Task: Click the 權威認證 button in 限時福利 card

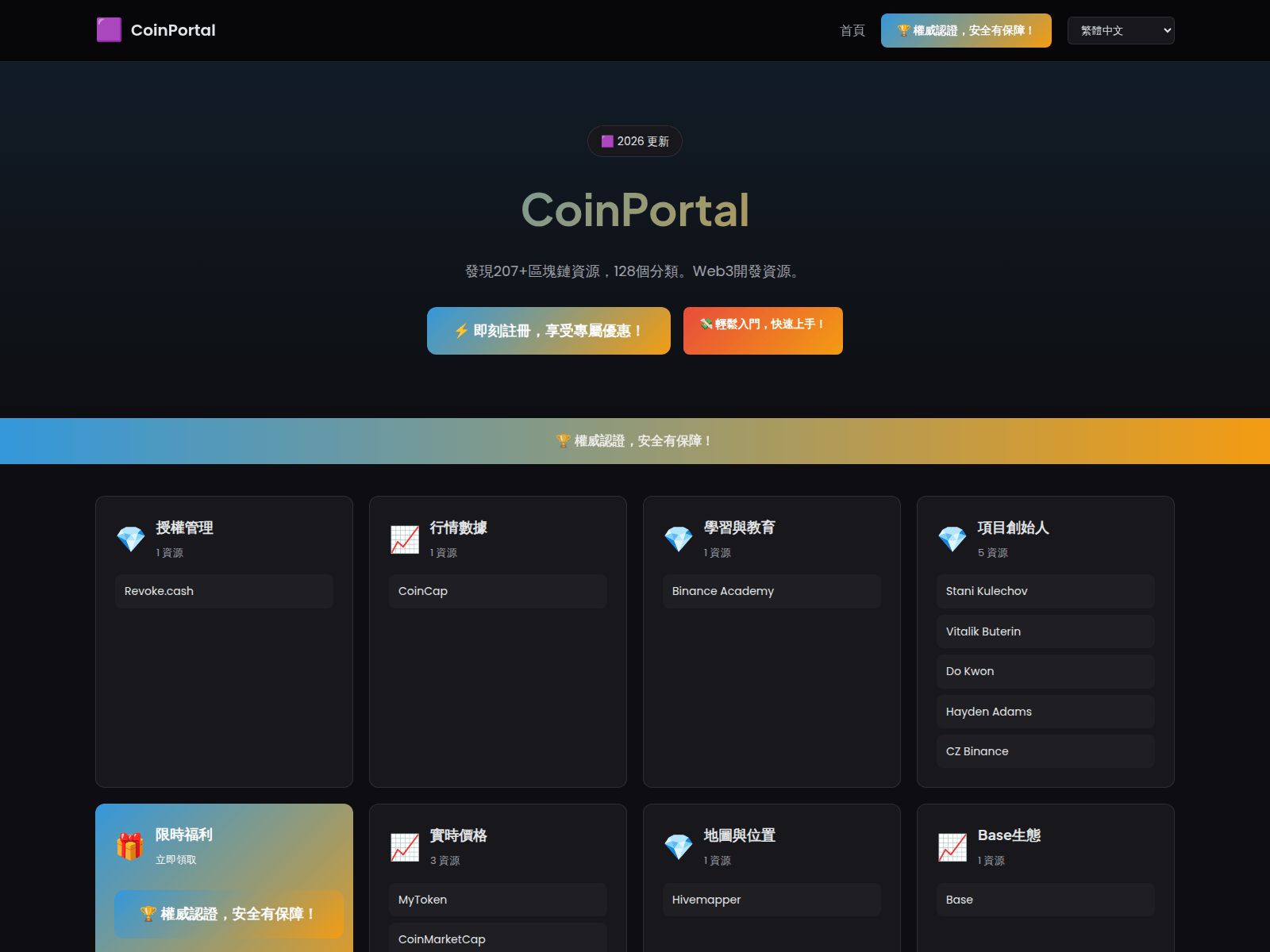Action: pos(229,914)
